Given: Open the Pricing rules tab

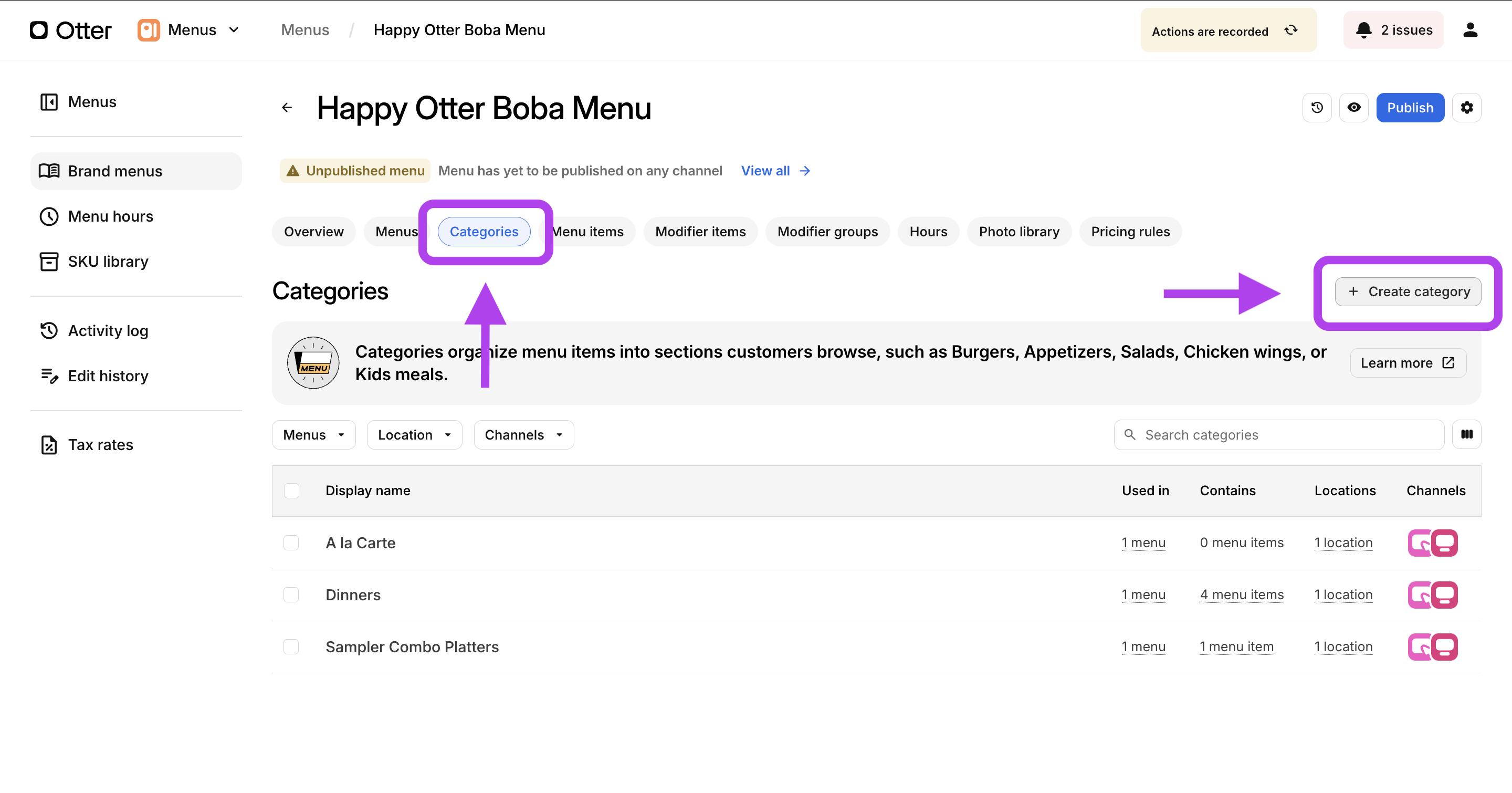Looking at the screenshot, I should [x=1130, y=232].
